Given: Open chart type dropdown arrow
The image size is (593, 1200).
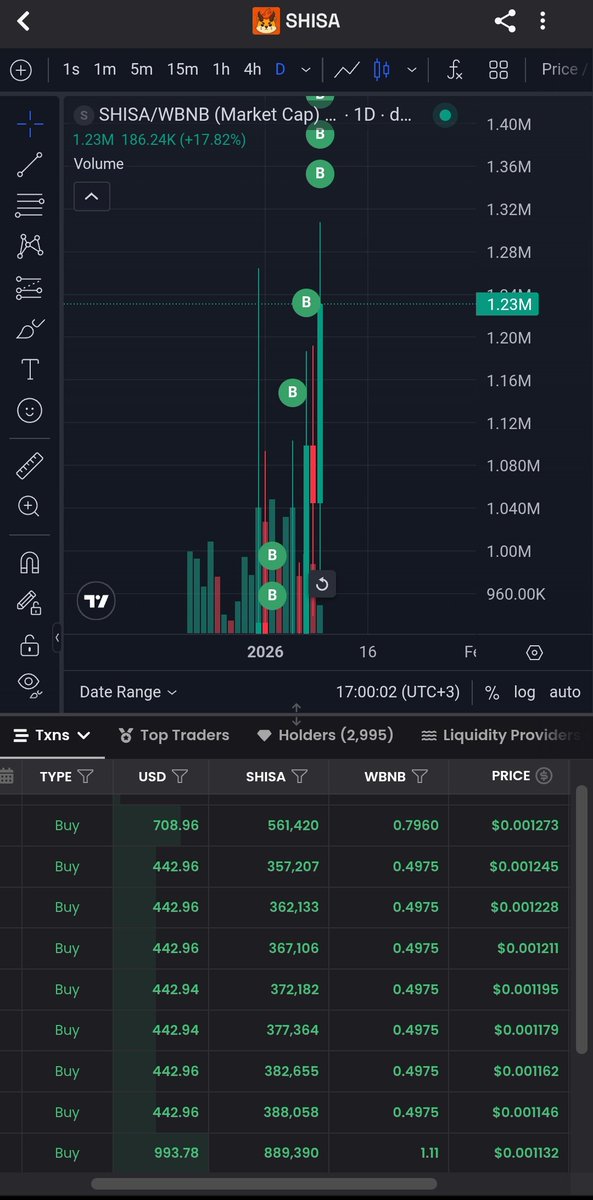Looking at the screenshot, I should [411, 70].
